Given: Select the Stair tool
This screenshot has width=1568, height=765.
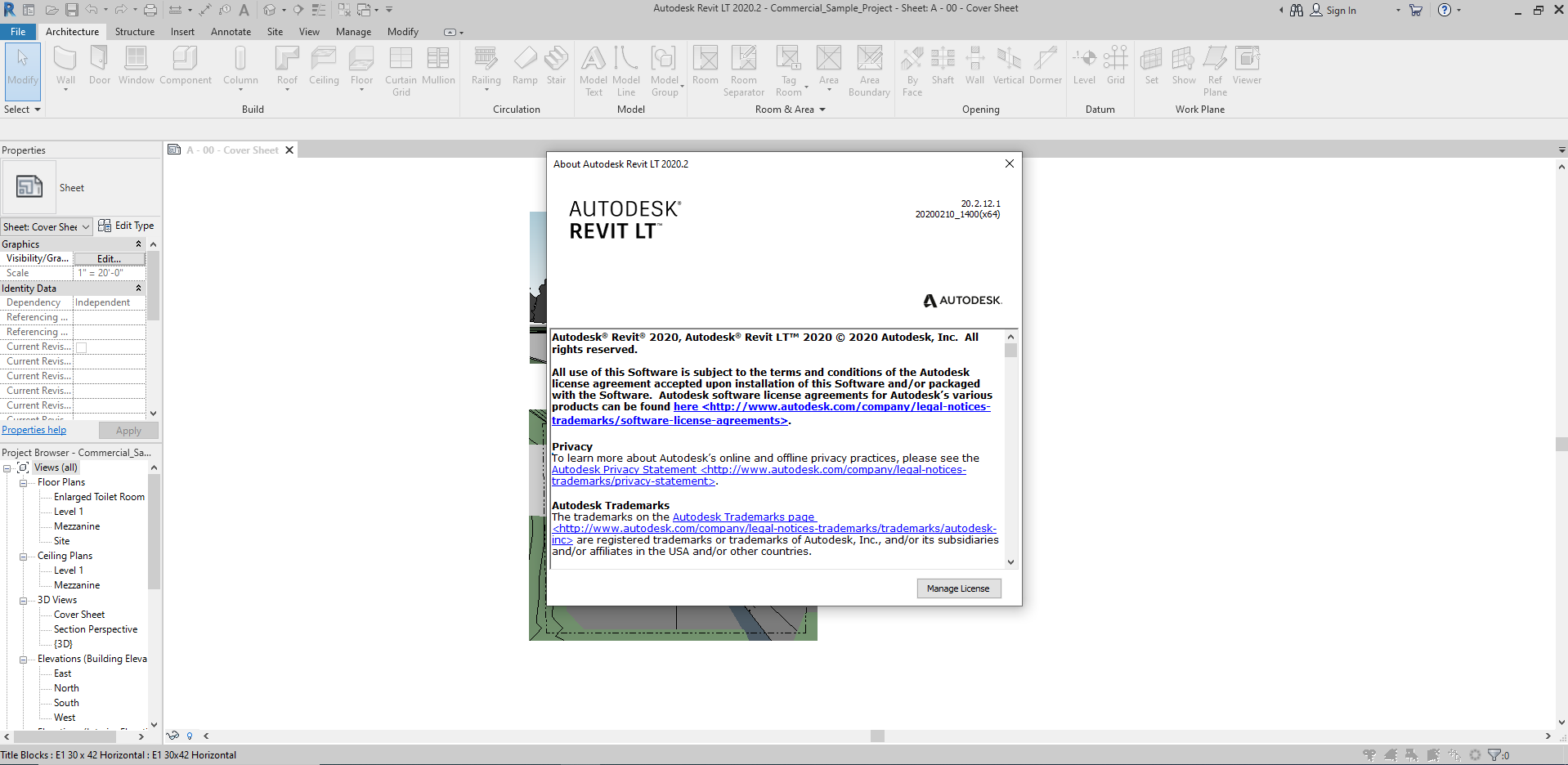Looking at the screenshot, I should click(556, 65).
